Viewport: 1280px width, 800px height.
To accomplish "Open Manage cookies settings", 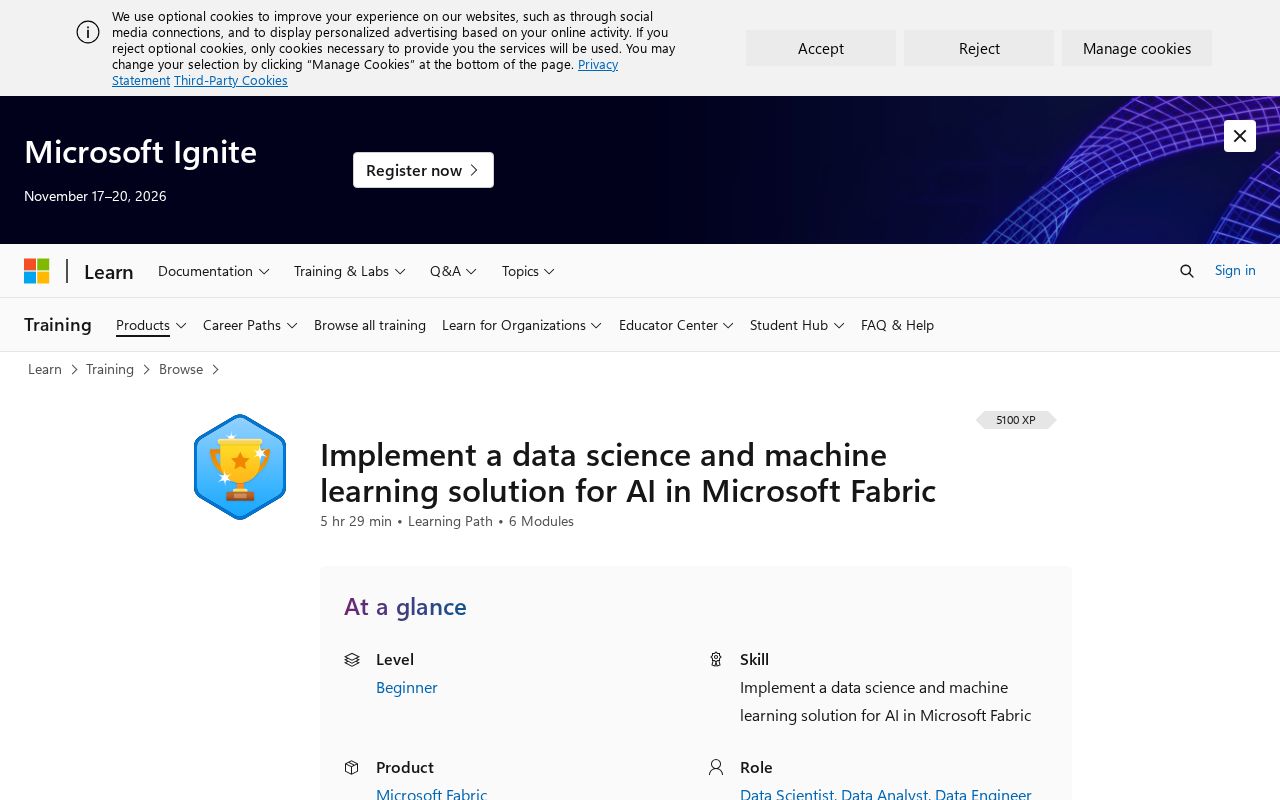I will pos(1137,48).
